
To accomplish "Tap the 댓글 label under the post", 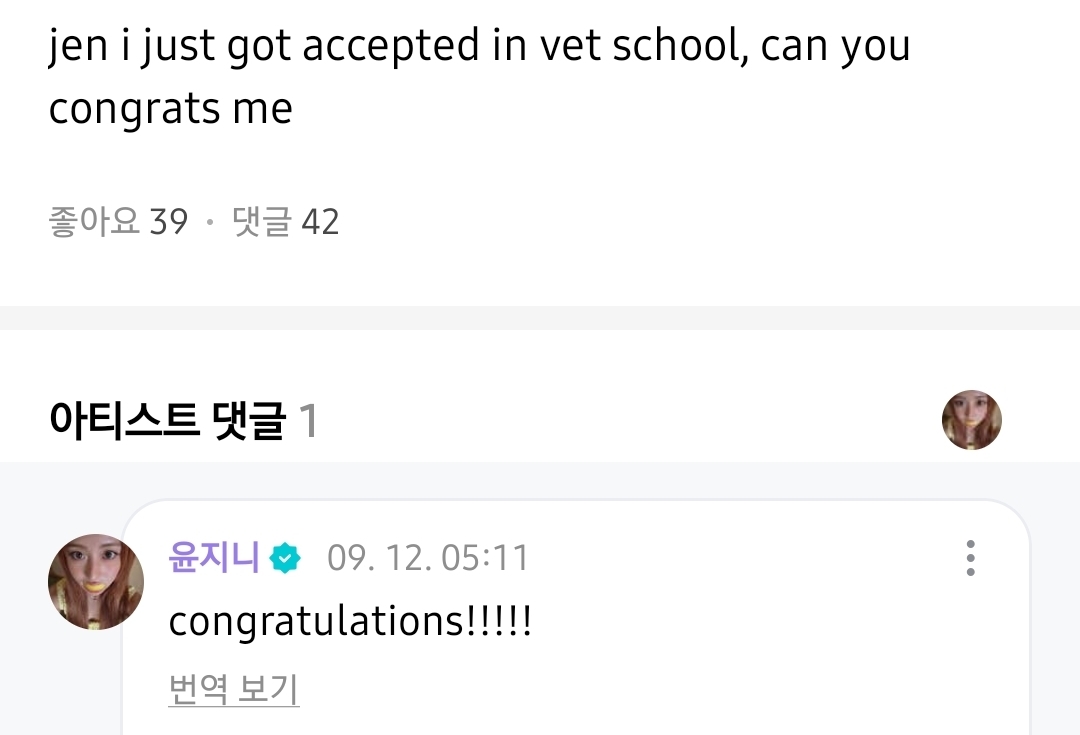I will click(260, 221).
